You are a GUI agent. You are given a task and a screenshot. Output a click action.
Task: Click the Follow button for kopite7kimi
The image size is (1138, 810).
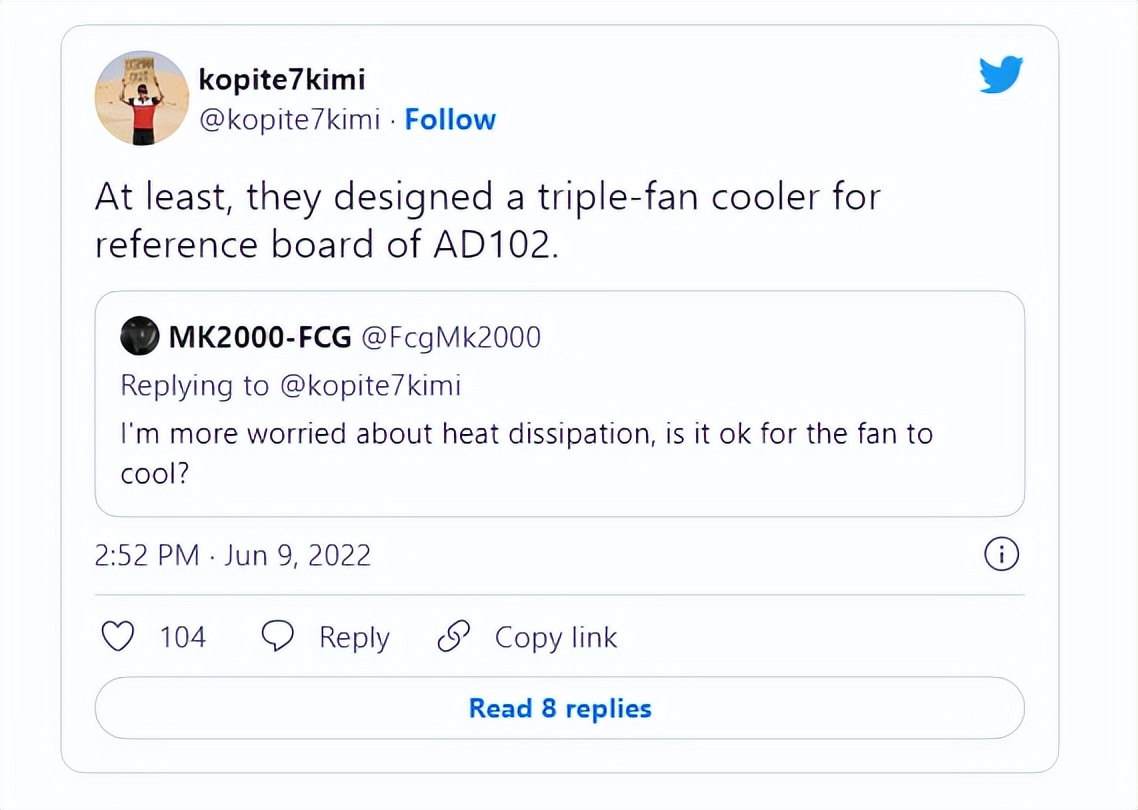450,119
